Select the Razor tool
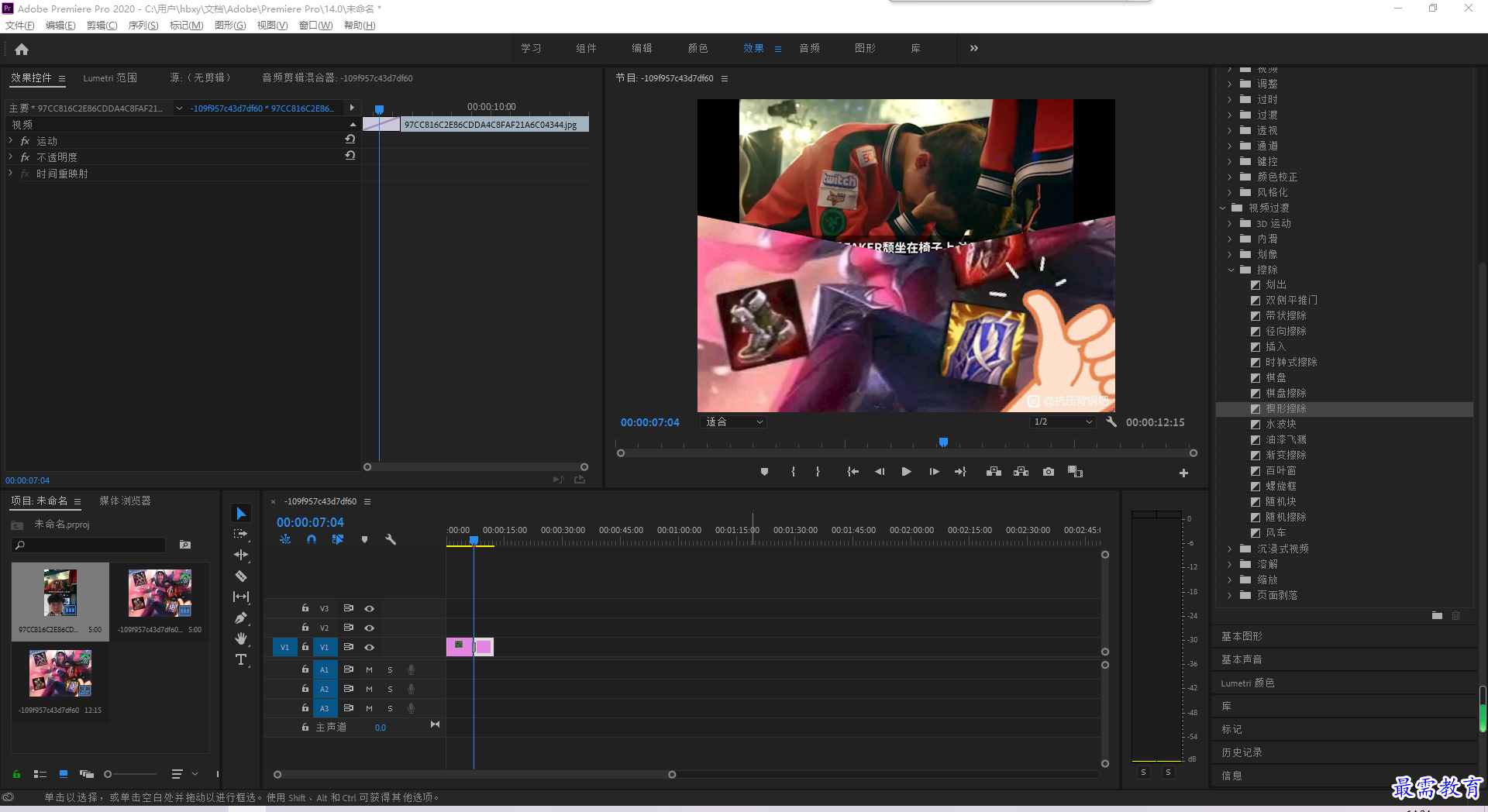This screenshot has width=1488, height=812. pos(241,576)
